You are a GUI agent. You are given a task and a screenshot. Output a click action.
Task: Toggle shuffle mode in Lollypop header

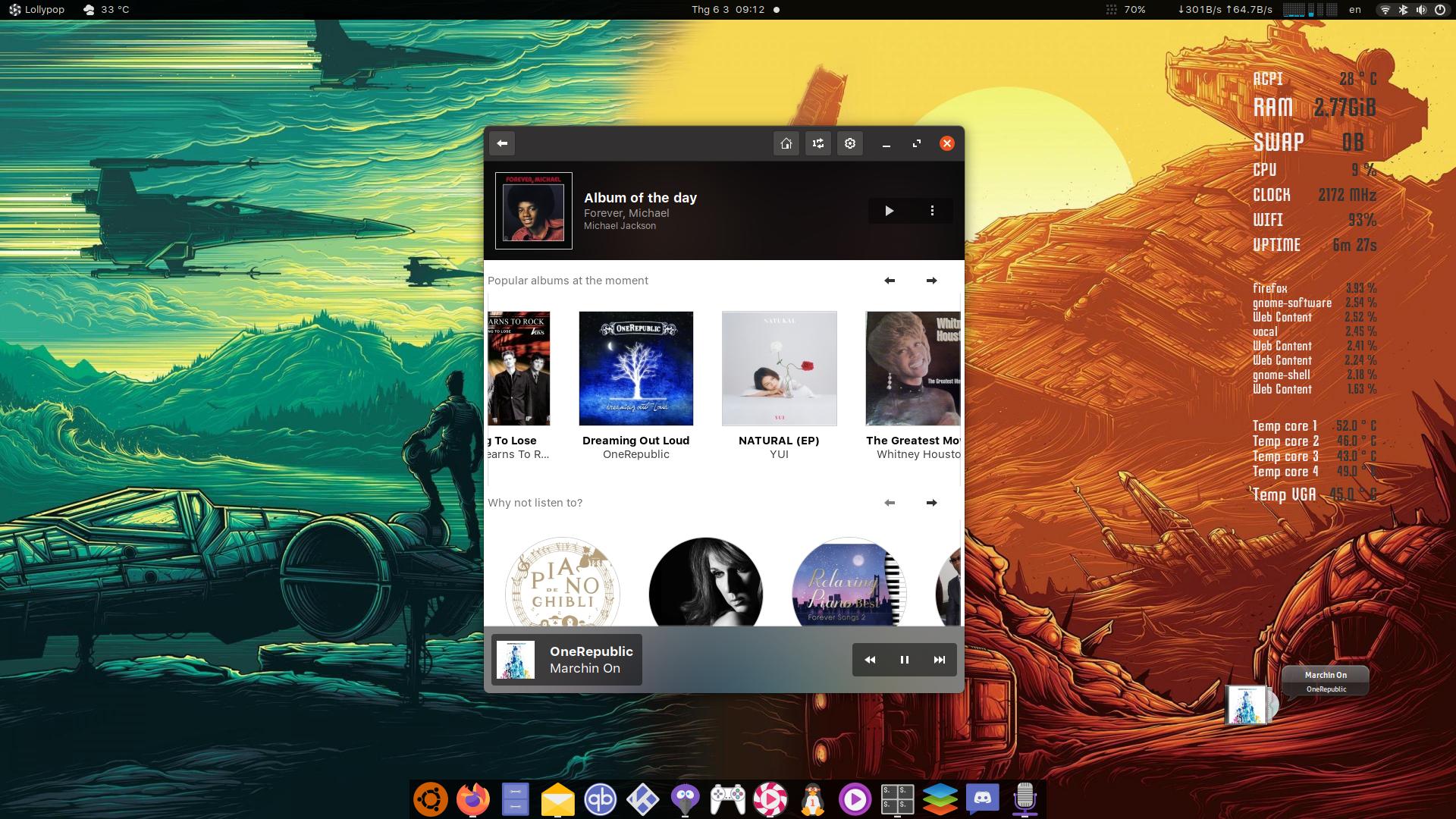(x=818, y=143)
